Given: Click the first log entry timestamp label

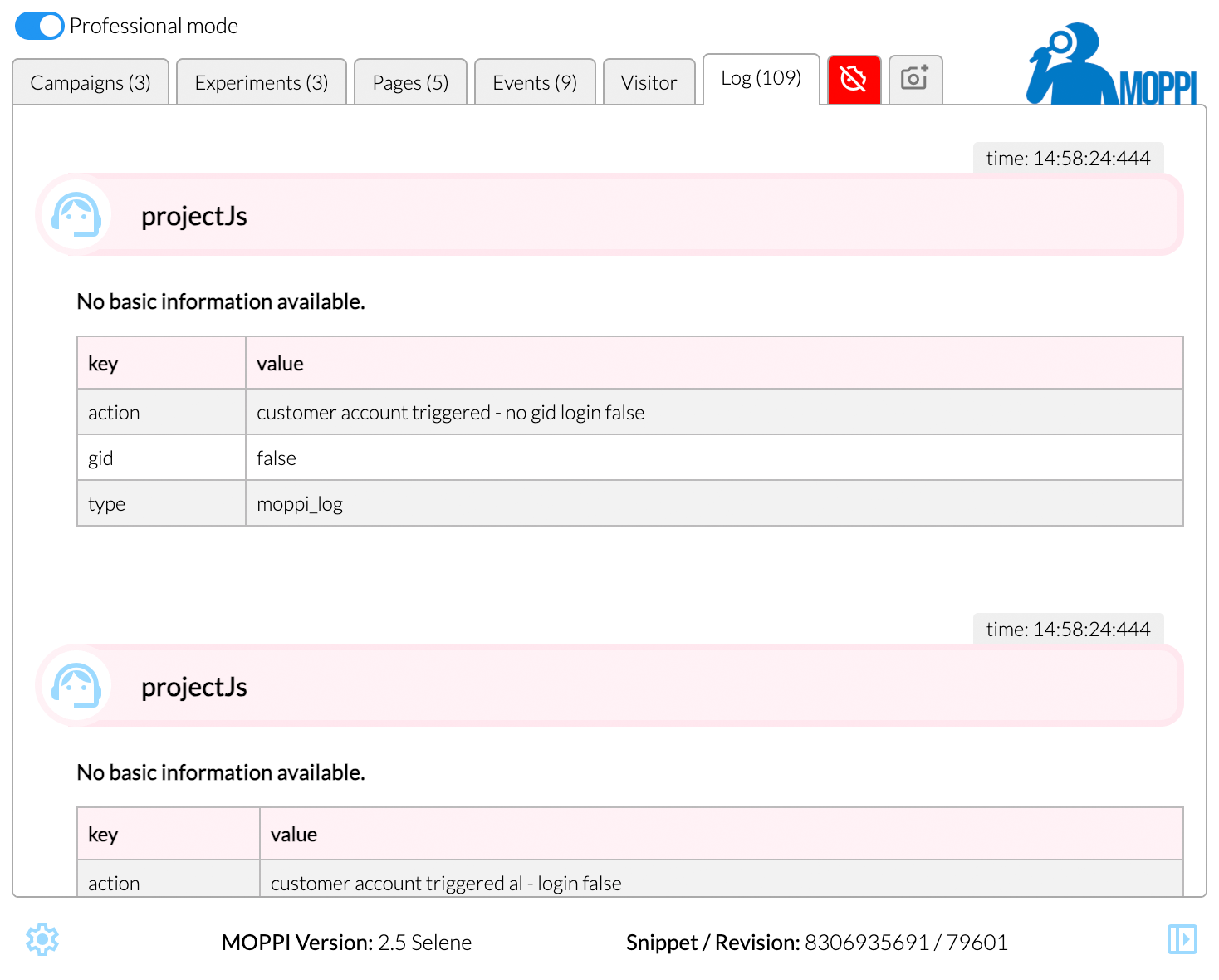Looking at the screenshot, I should coord(1068,159).
